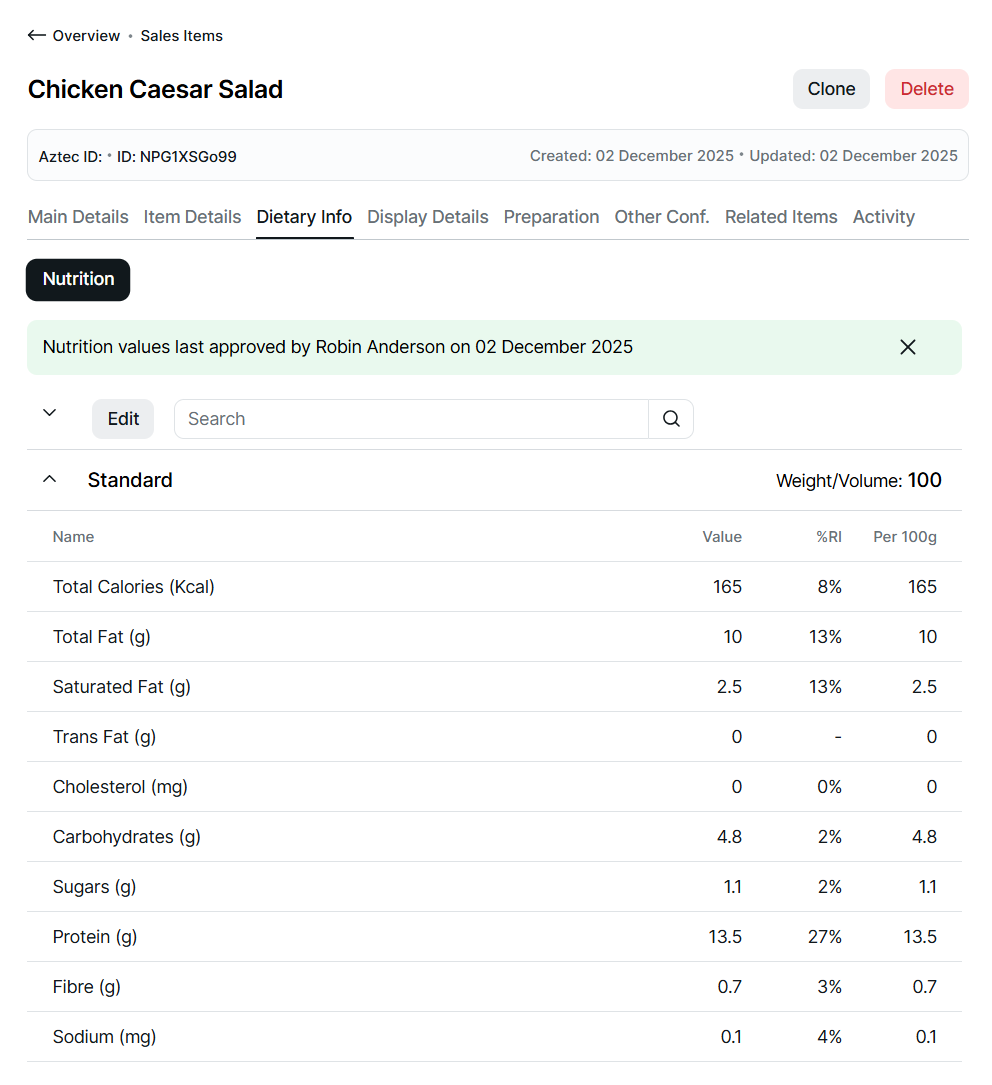The width and height of the screenshot is (992, 1085).
Task: Clone the Chicken Caesar Salad item
Action: [831, 89]
